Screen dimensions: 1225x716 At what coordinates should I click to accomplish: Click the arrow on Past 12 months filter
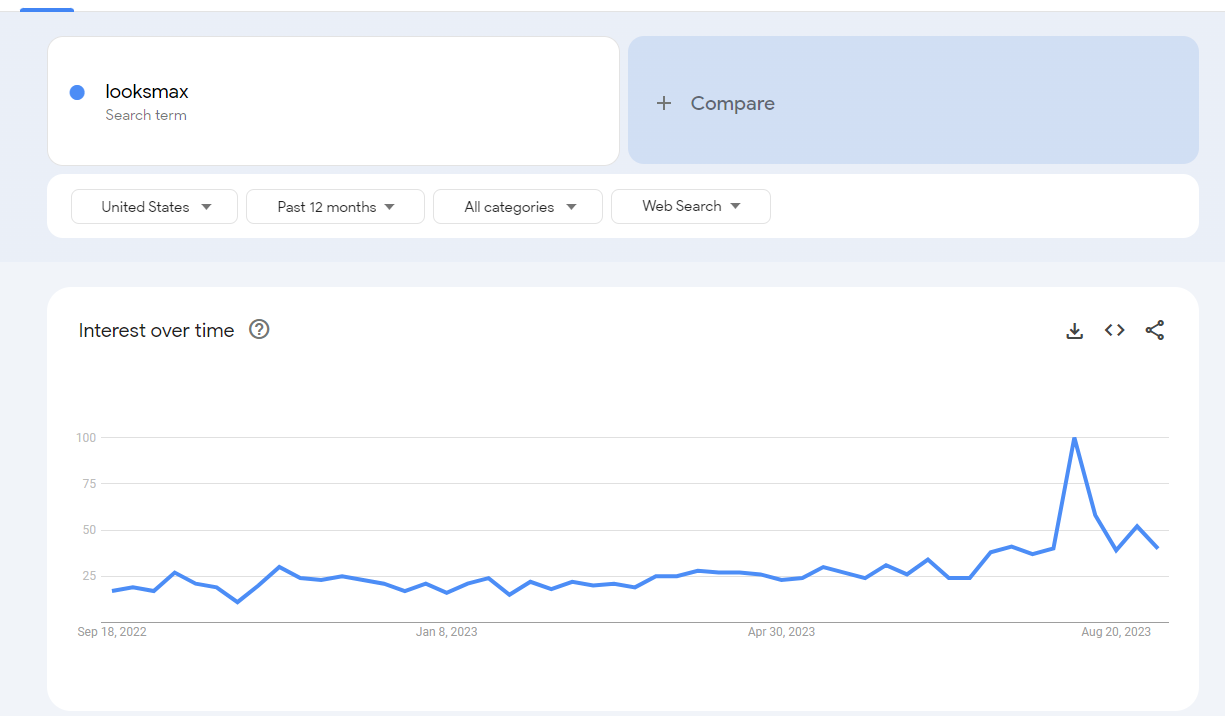389,207
